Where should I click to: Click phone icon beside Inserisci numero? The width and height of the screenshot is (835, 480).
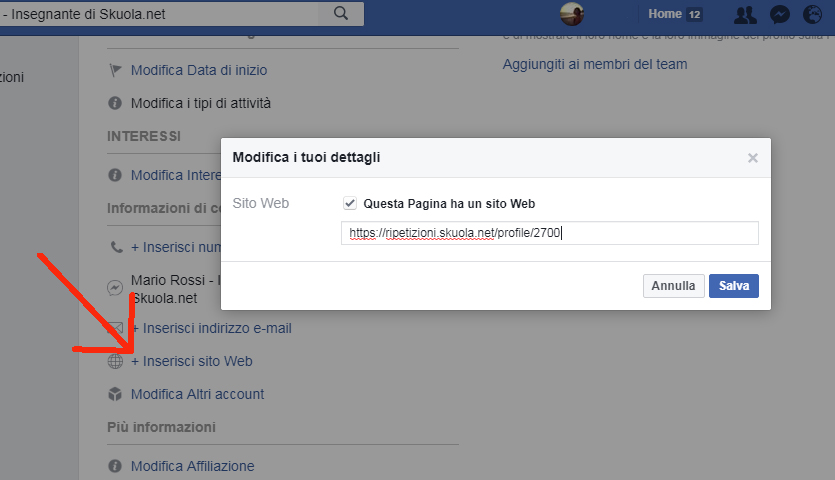pos(115,246)
